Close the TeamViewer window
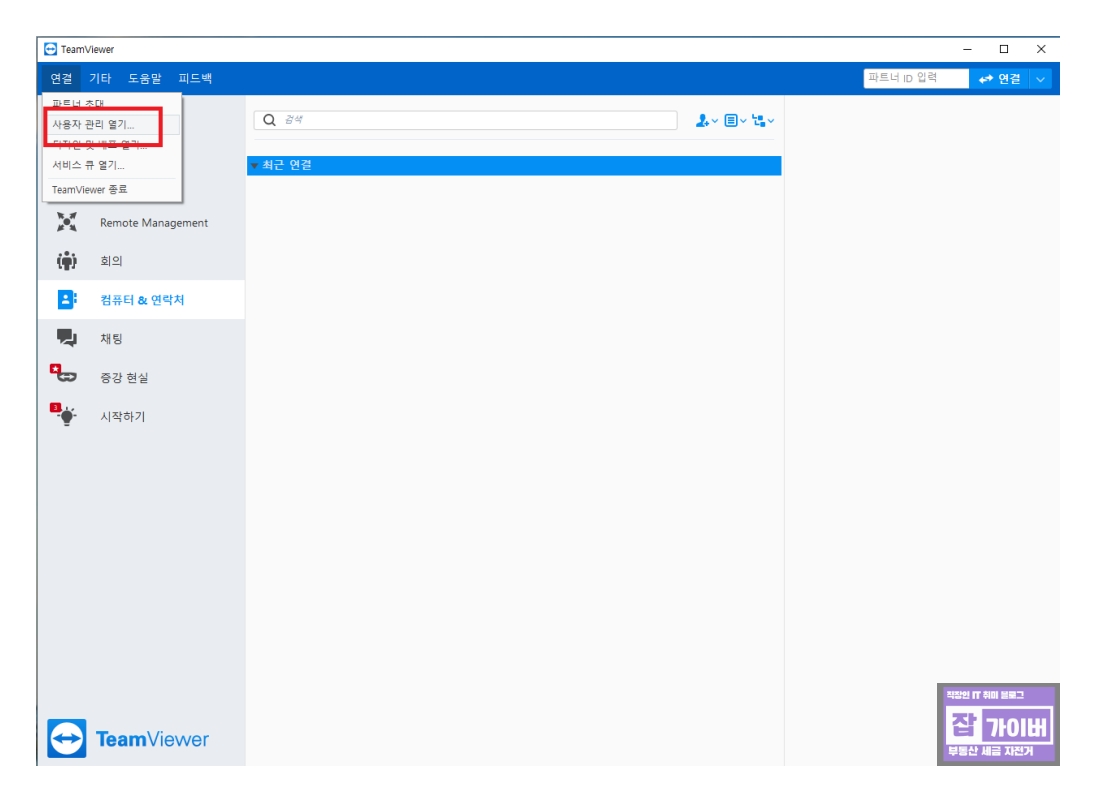This screenshot has height=802, width=1096. point(1041,49)
